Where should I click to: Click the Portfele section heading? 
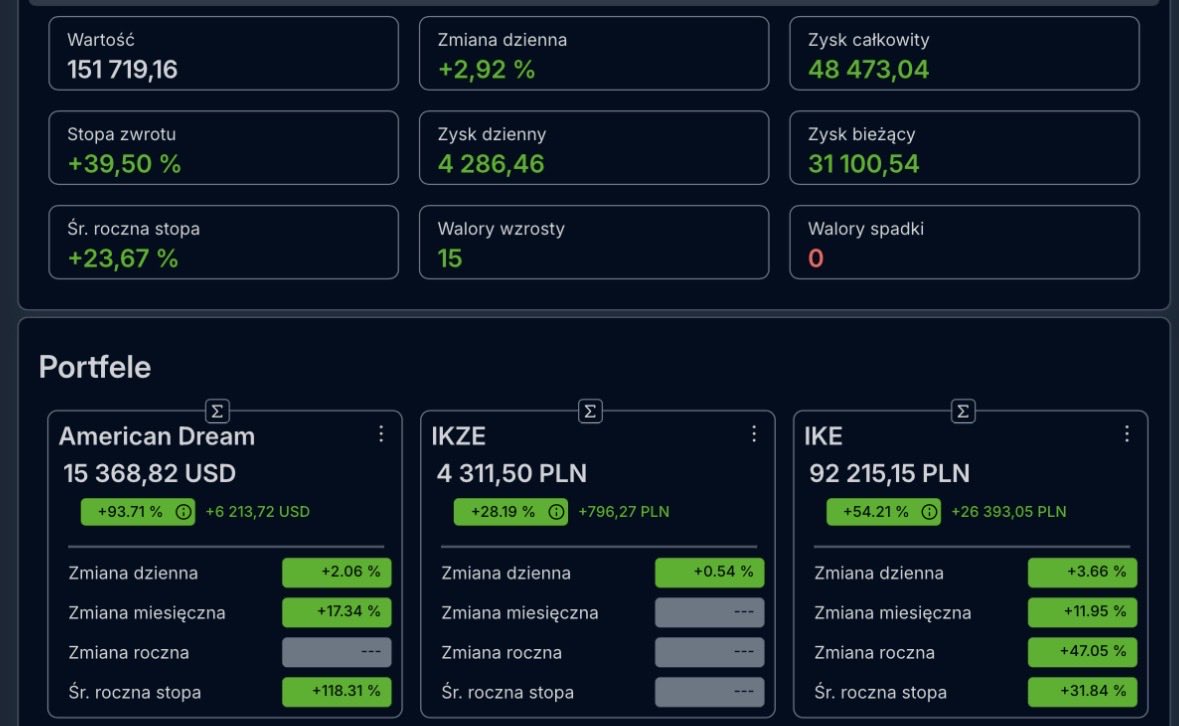coord(95,367)
